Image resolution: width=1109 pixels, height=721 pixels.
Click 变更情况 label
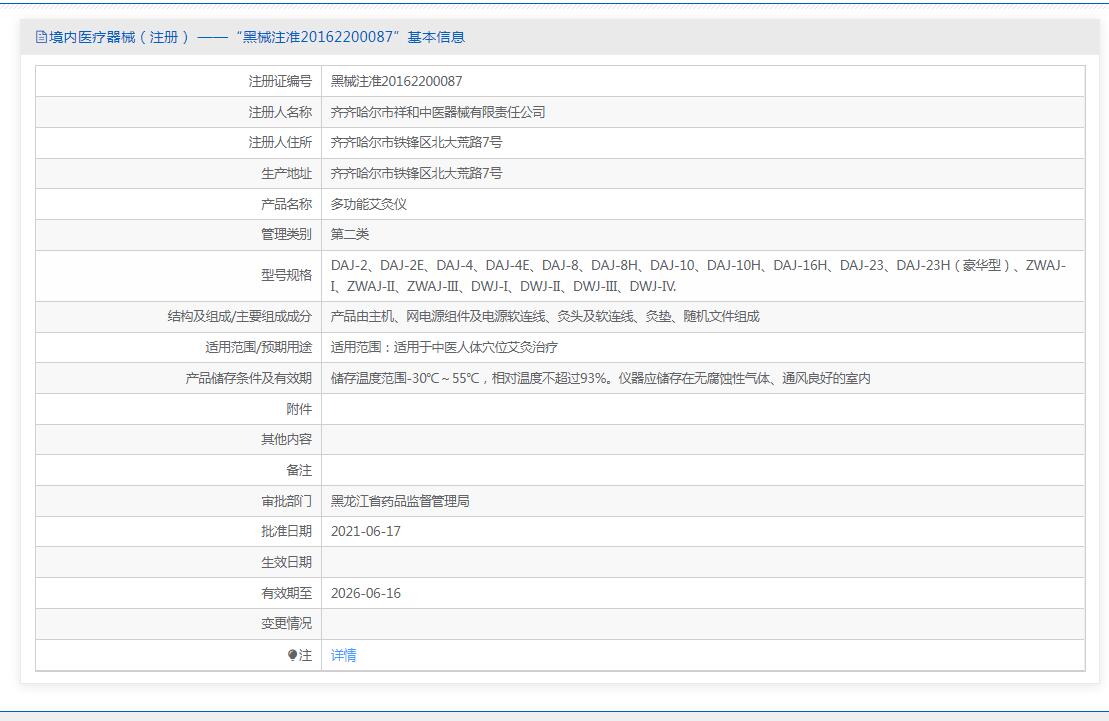[286, 623]
